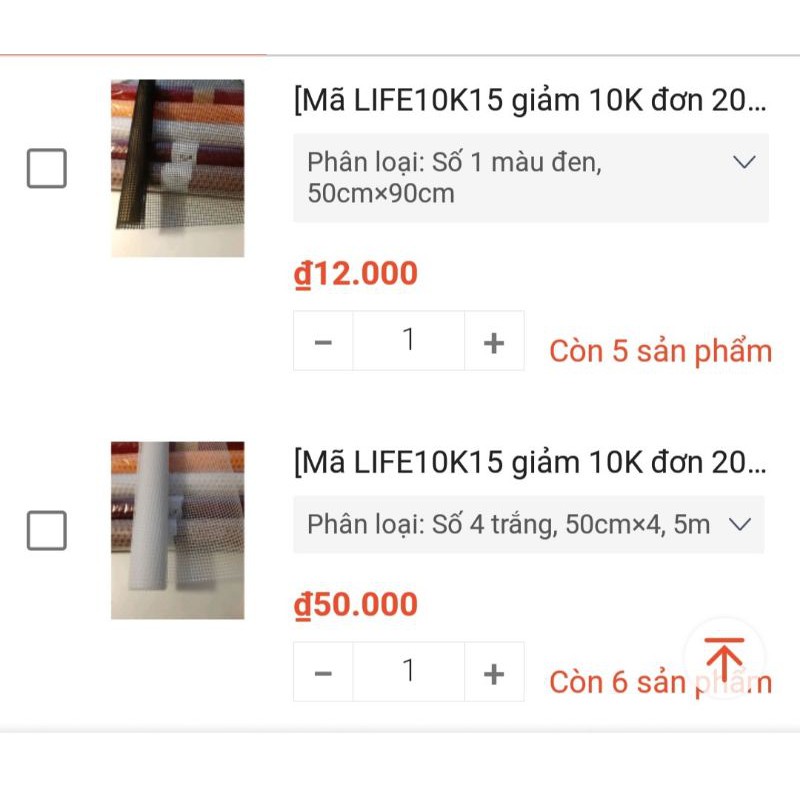
Task: Tap the scroll-to-top arrow icon
Action: [x=724, y=658]
